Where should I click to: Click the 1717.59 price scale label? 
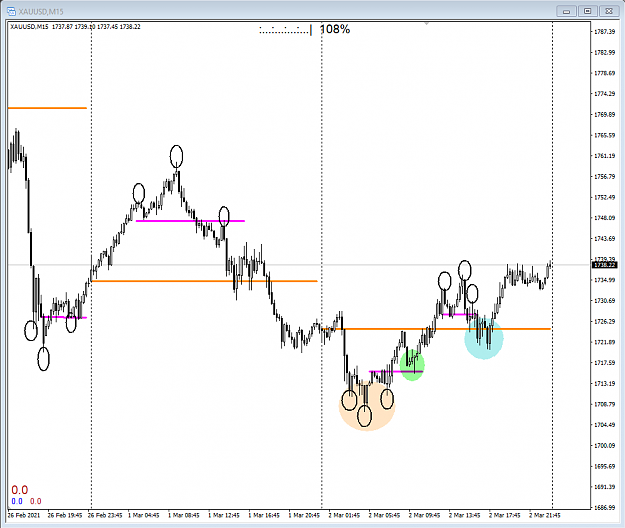605,363
